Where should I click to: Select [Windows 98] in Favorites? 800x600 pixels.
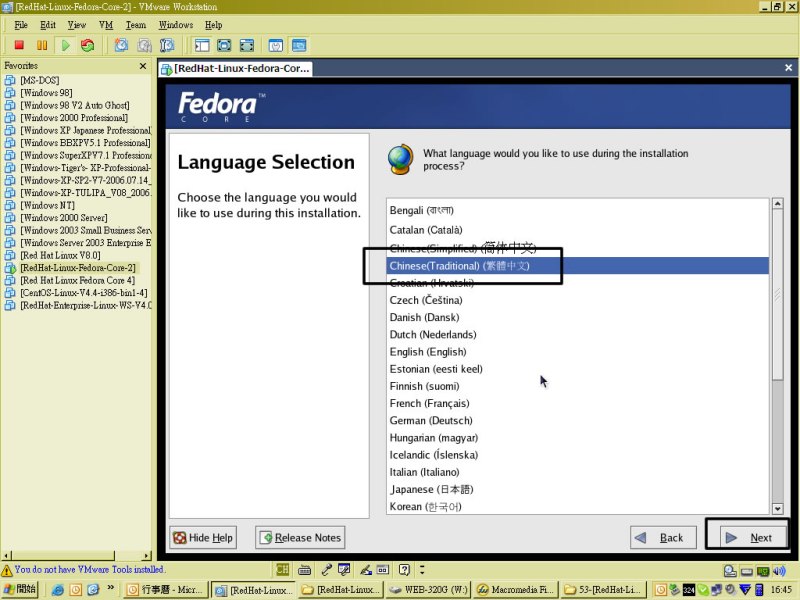point(46,93)
